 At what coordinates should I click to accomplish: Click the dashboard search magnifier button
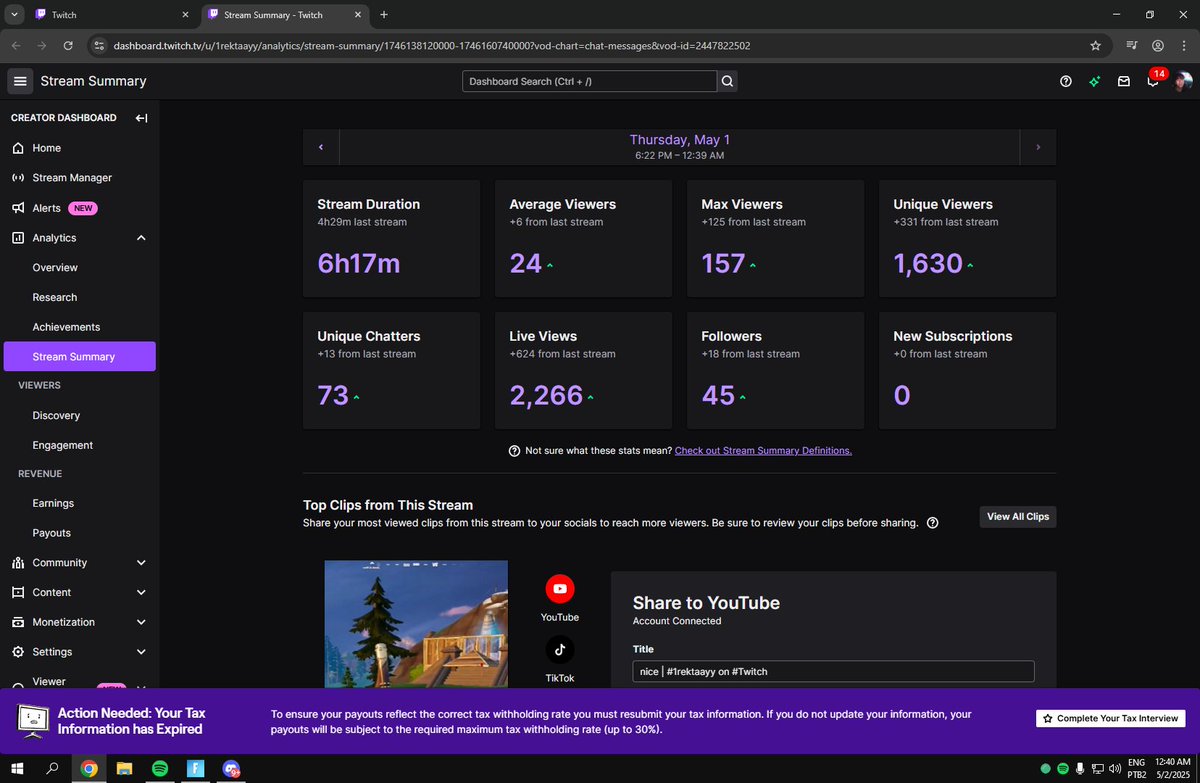coord(727,81)
